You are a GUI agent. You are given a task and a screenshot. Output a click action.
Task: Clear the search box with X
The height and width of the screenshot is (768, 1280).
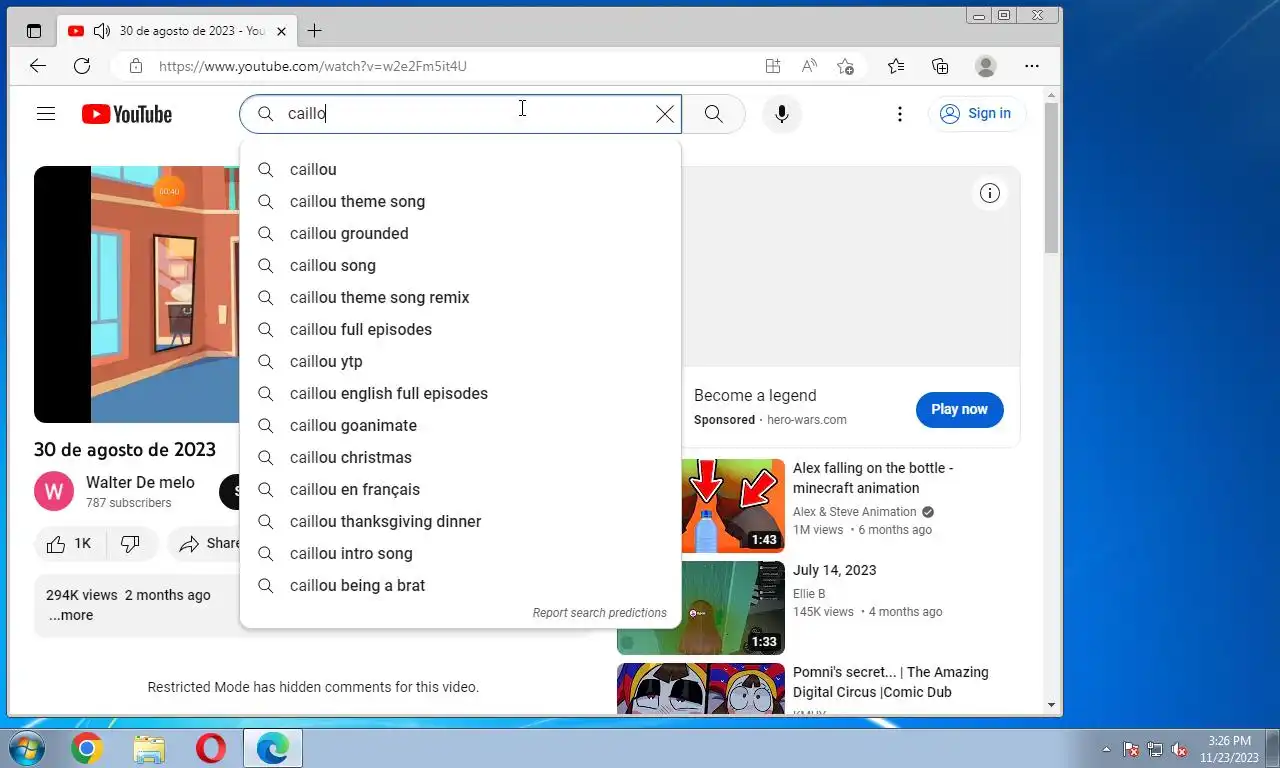coord(664,114)
